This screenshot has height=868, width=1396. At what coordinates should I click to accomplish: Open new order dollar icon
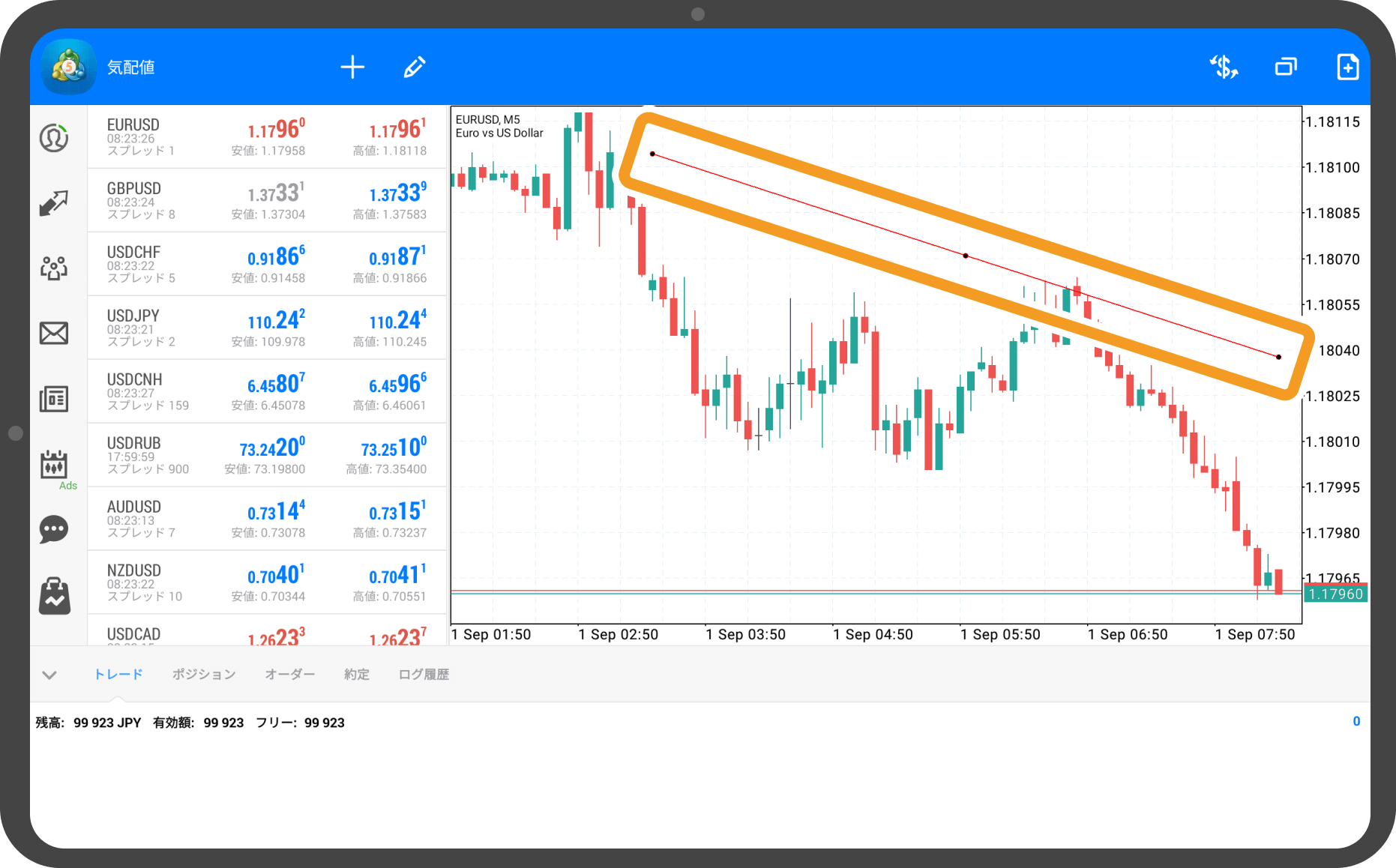[1224, 67]
